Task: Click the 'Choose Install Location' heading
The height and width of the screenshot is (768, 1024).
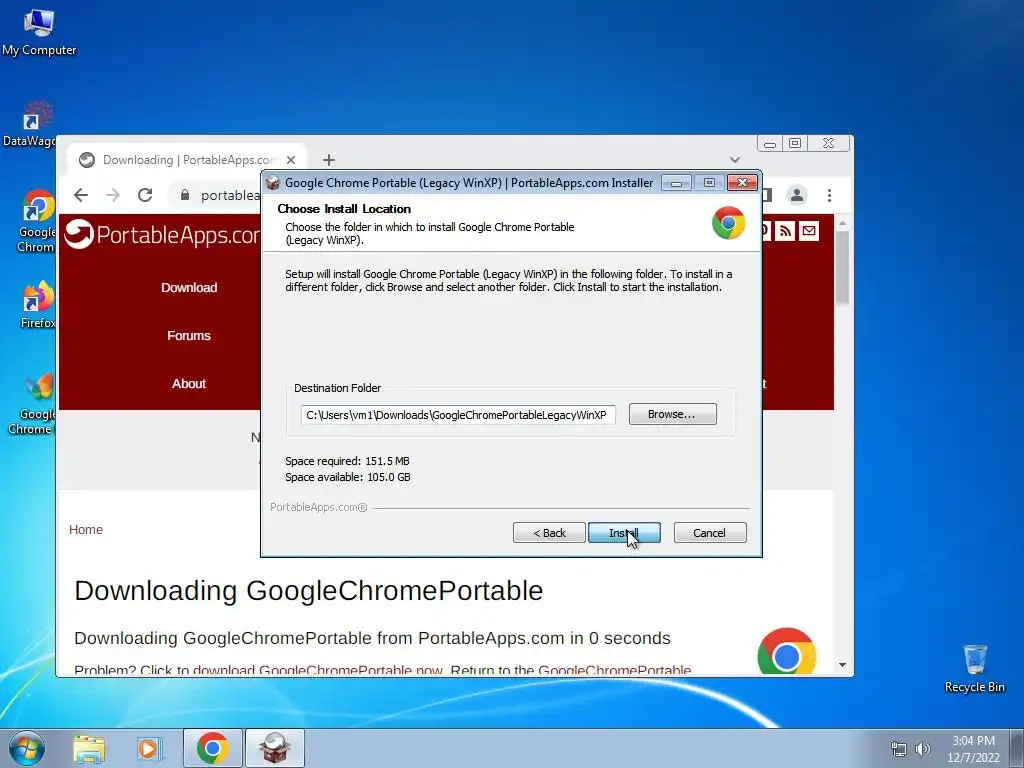Action: pos(344,209)
